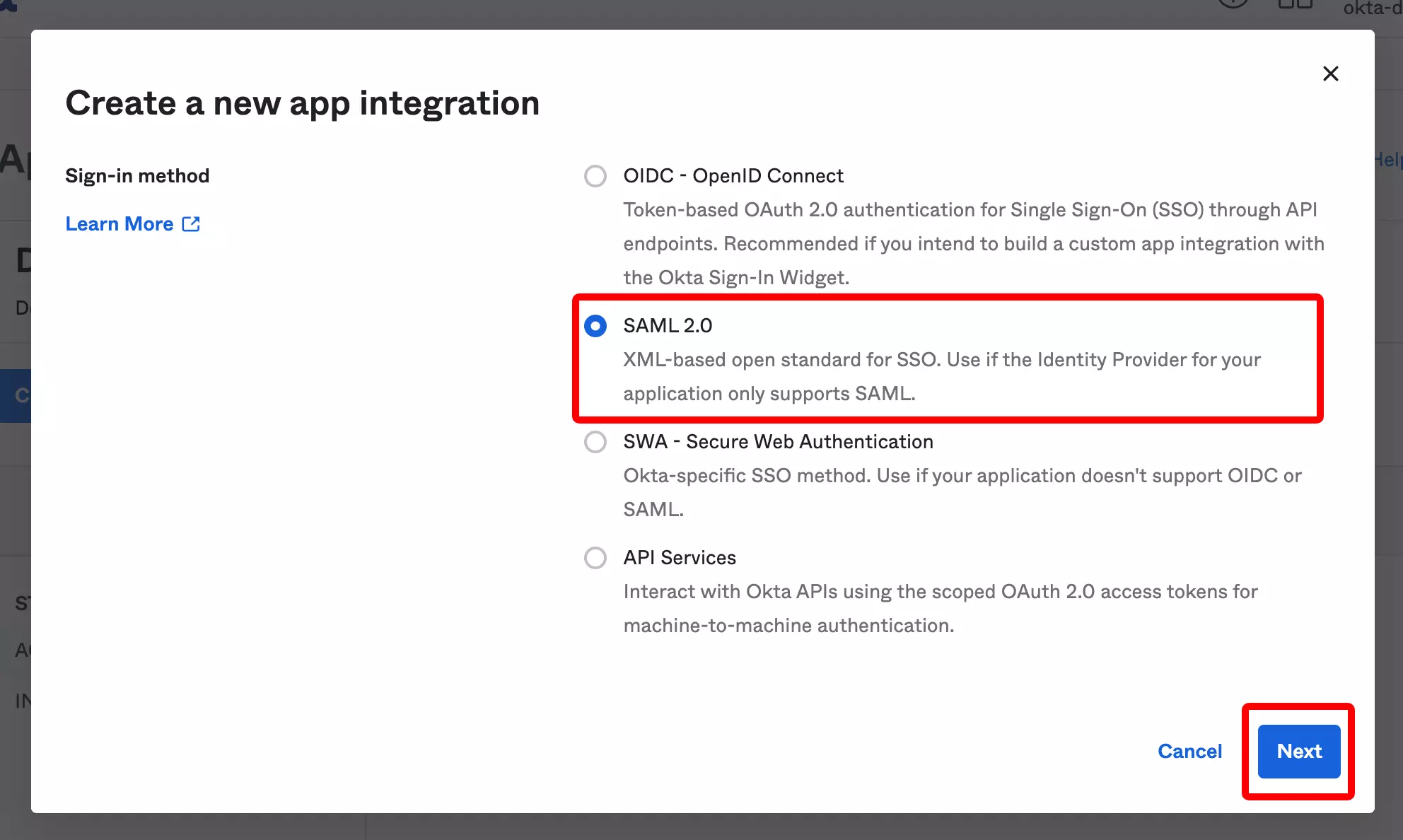Click the Next button
The width and height of the screenshot is (1403, 840).
(1299, 751)
